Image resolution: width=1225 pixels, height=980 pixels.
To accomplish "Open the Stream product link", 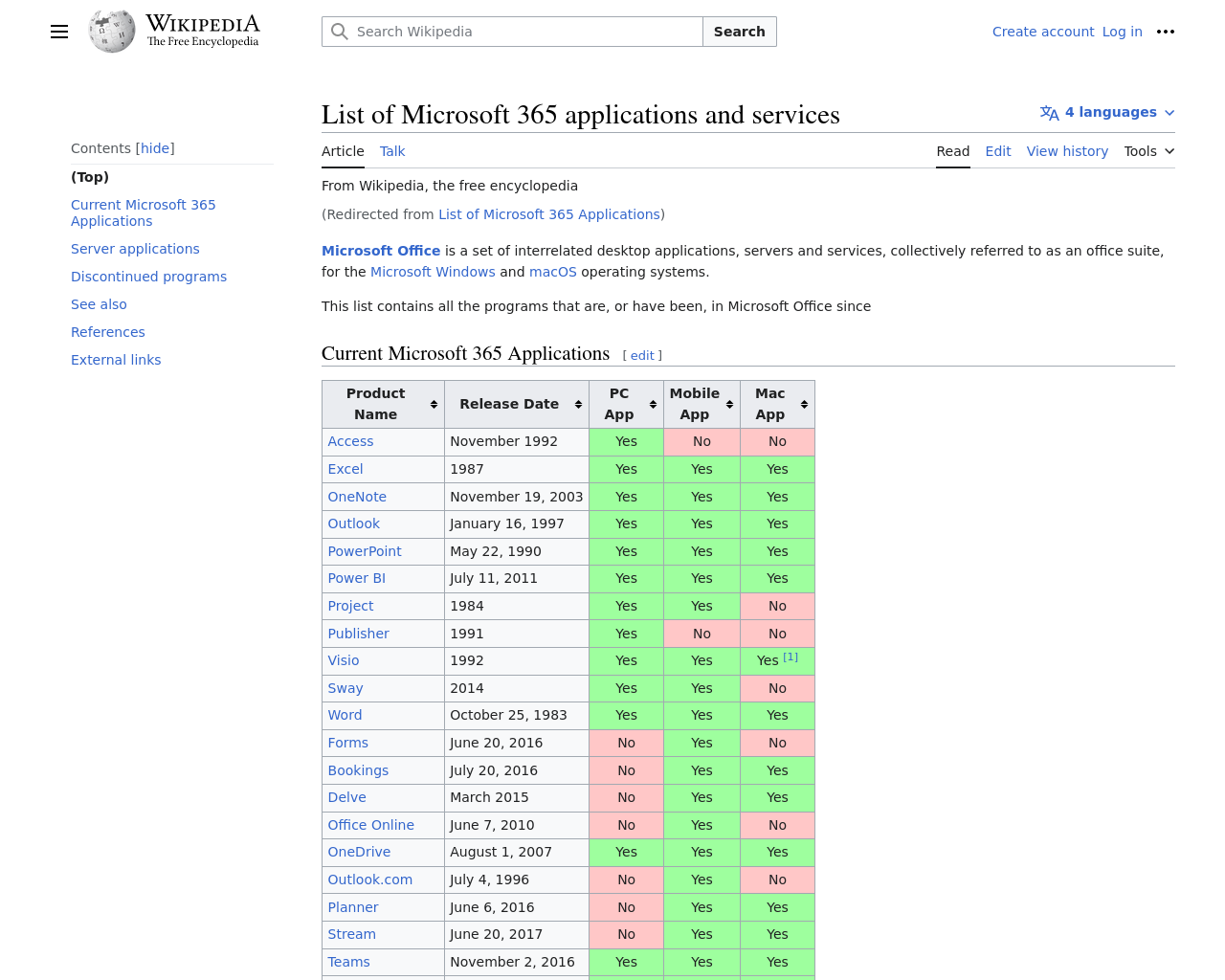I will click(351, 934).
